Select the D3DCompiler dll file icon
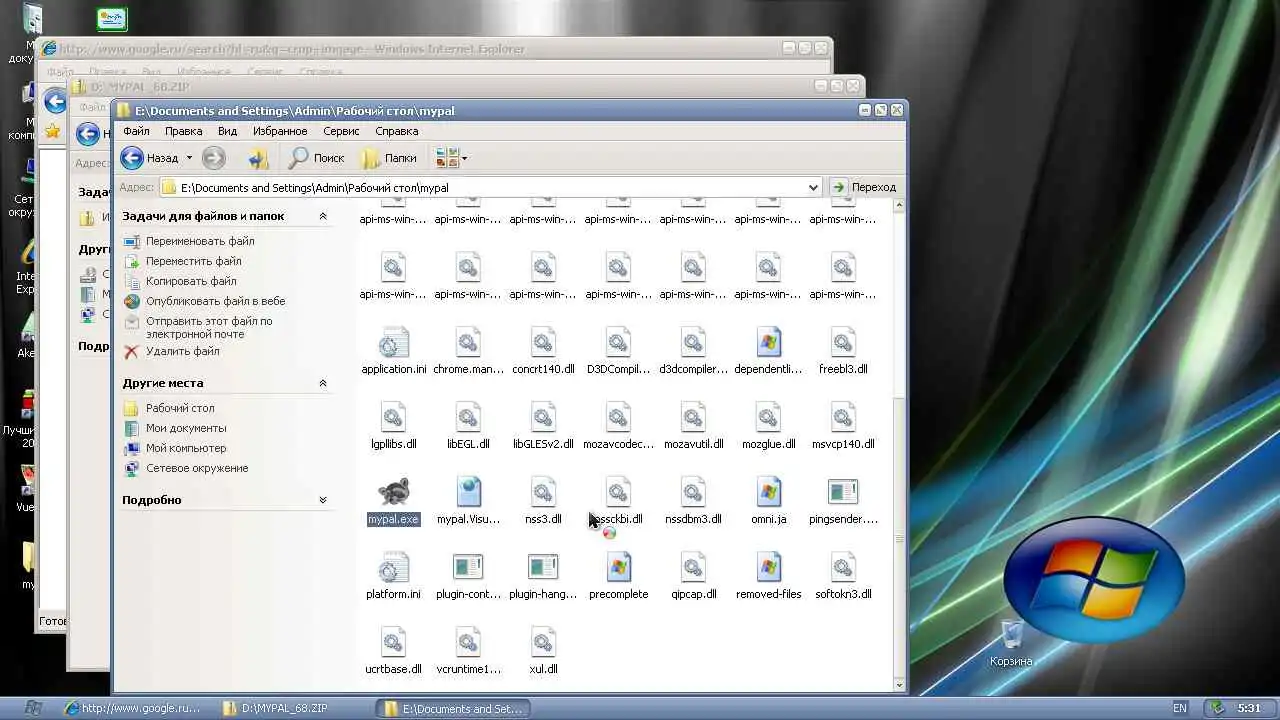The image size is (1280, 720). 618,341
